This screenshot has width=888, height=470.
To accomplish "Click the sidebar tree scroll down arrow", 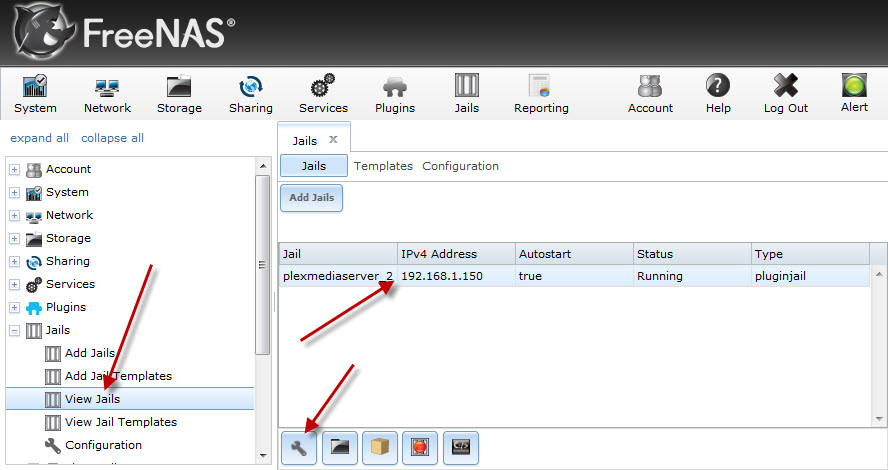I will pos(263,456).
